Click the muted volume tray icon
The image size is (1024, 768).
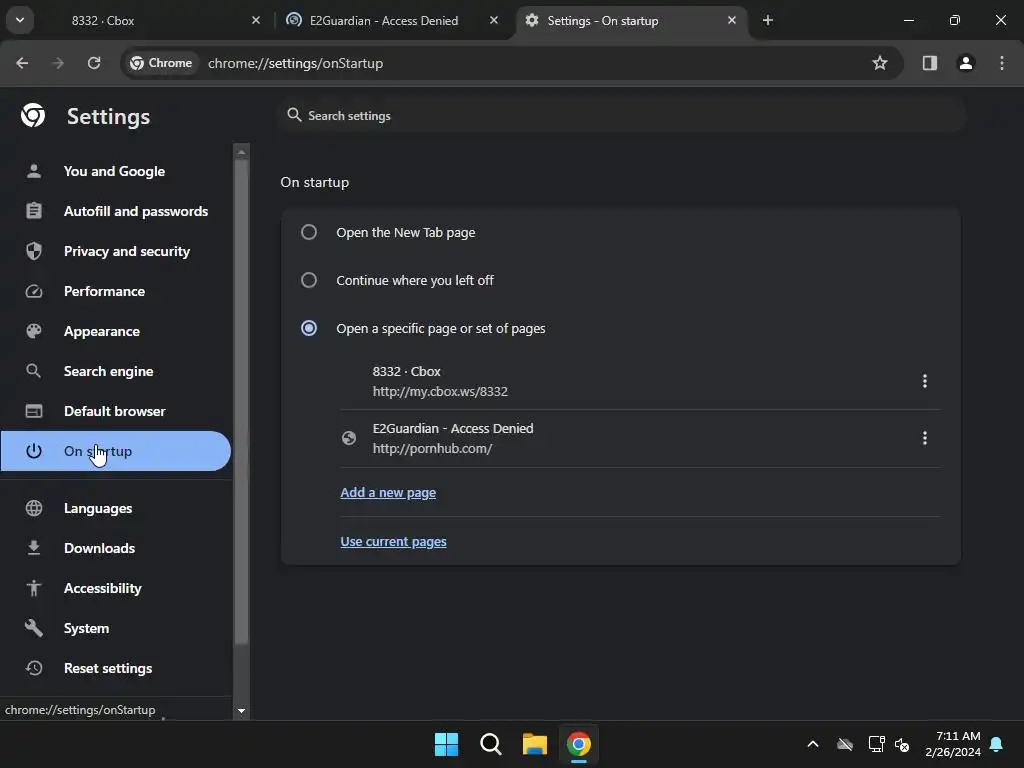coord(902,744)
